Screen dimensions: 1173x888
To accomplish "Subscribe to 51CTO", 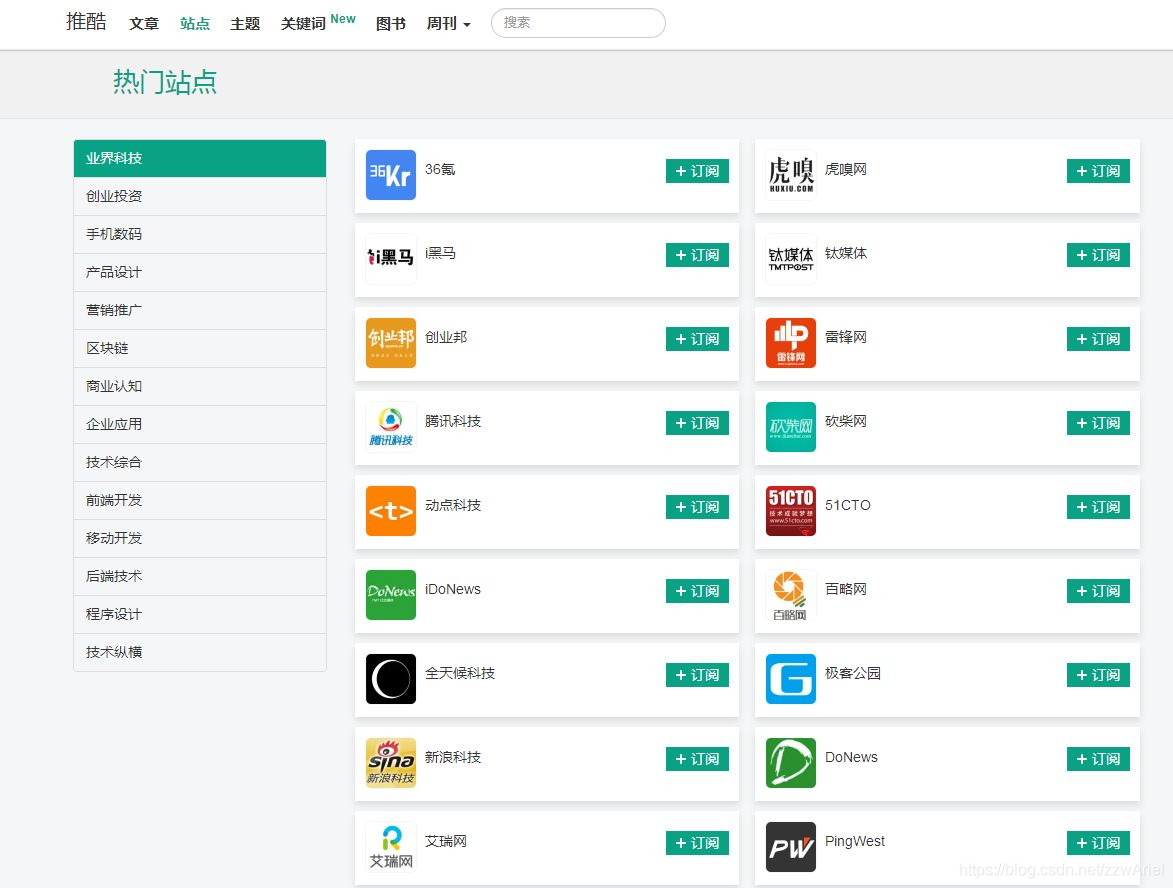I will [x=1098, y=507].
